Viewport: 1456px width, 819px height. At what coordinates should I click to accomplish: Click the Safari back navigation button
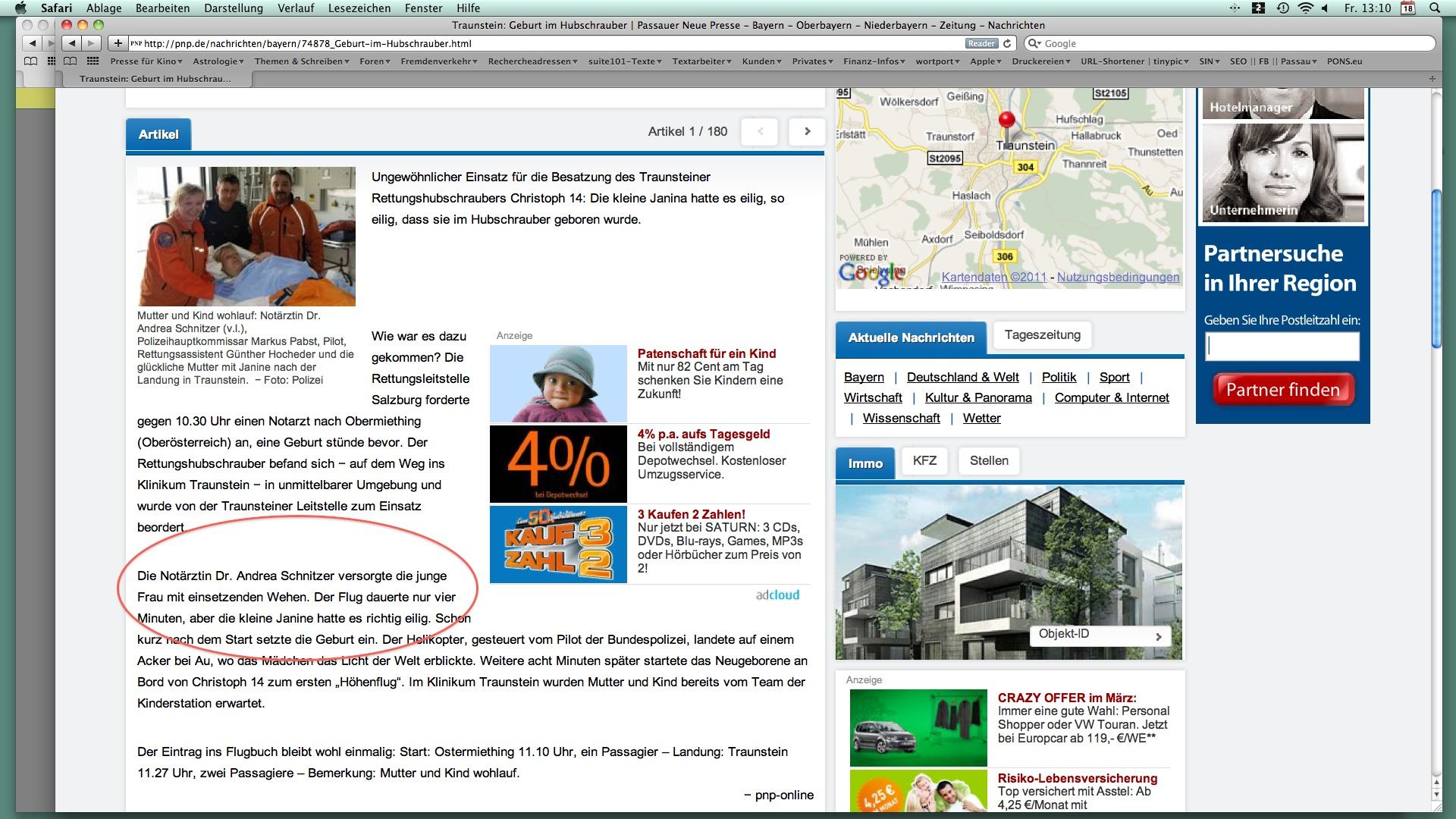coord(72,43)
